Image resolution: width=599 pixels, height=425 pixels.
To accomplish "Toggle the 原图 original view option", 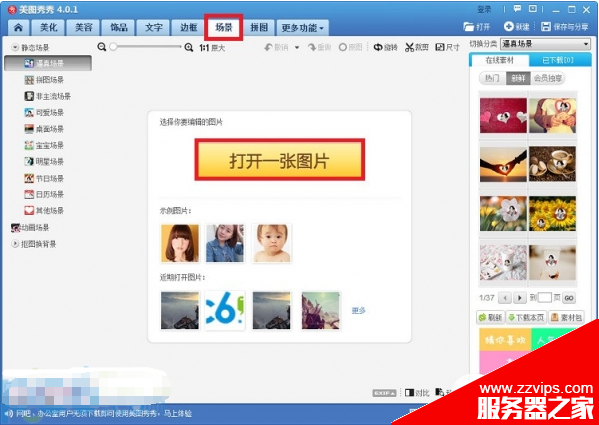I will [x=350, y=47].
